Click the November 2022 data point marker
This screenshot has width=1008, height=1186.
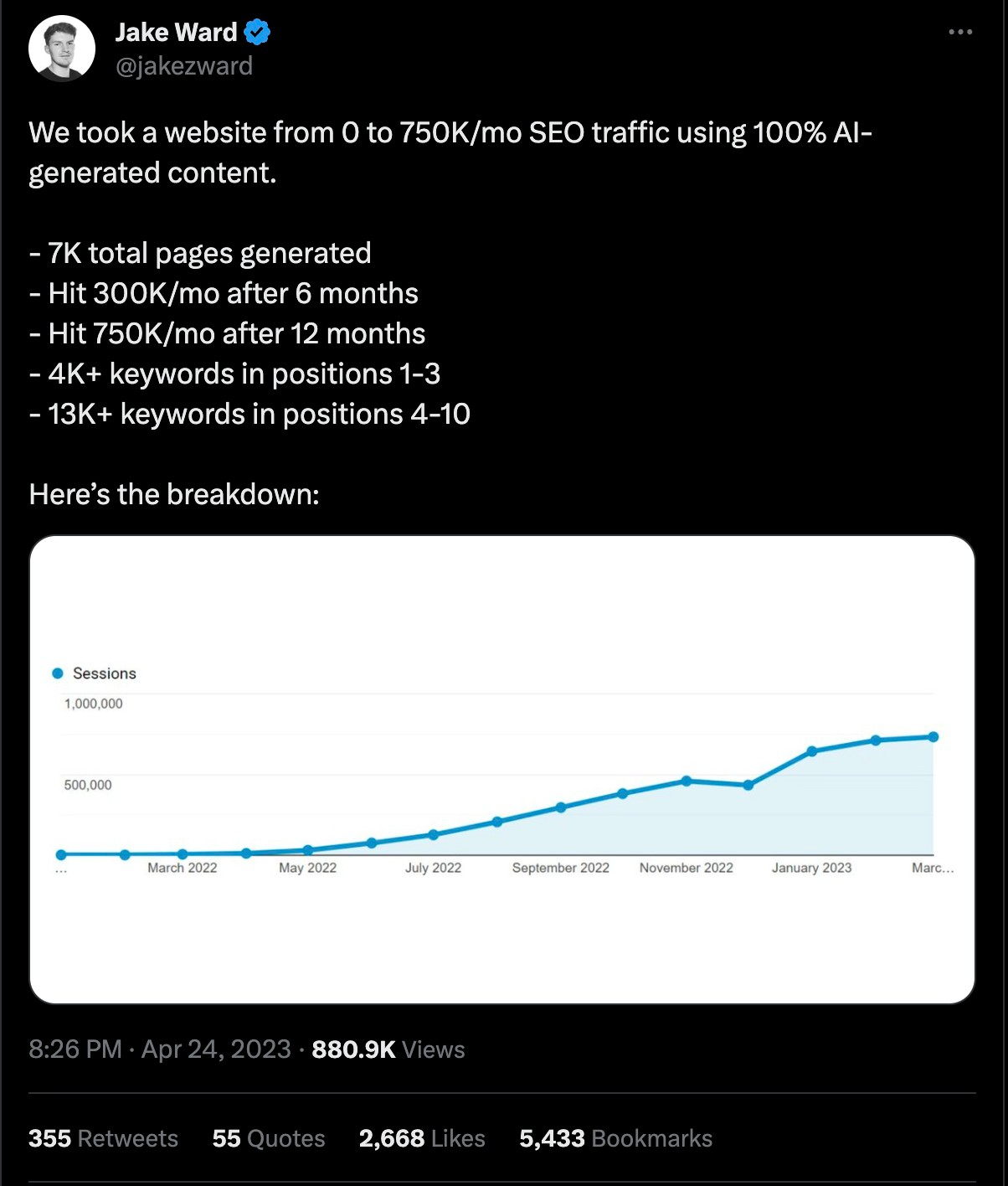tap(687, 781)
